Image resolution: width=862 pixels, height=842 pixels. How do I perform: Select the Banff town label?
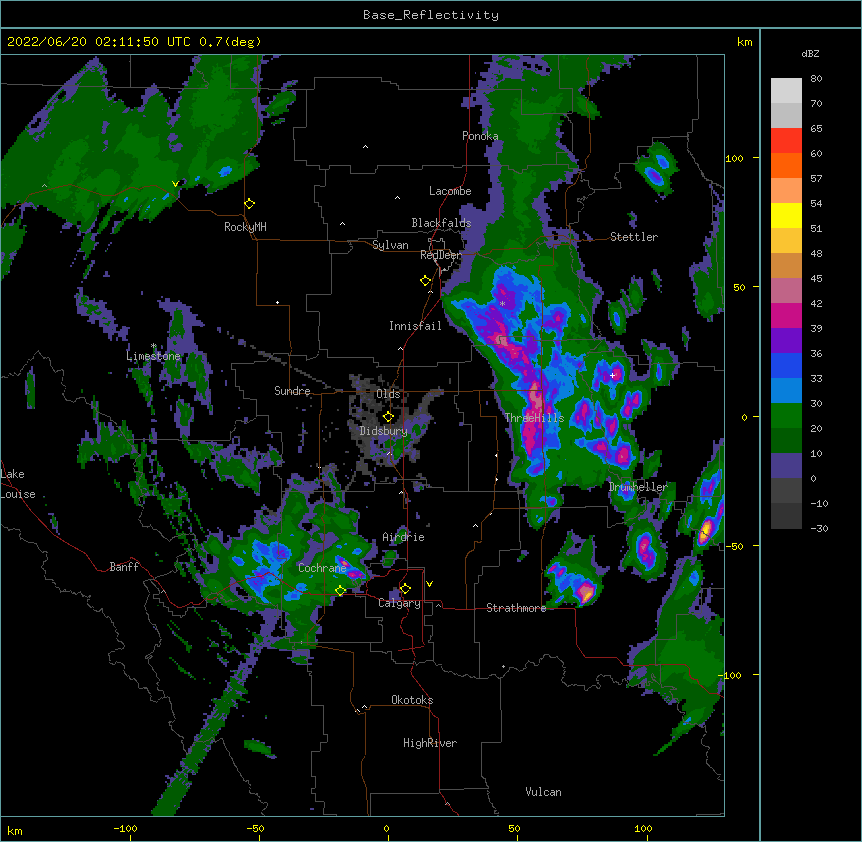pos(124,567)
